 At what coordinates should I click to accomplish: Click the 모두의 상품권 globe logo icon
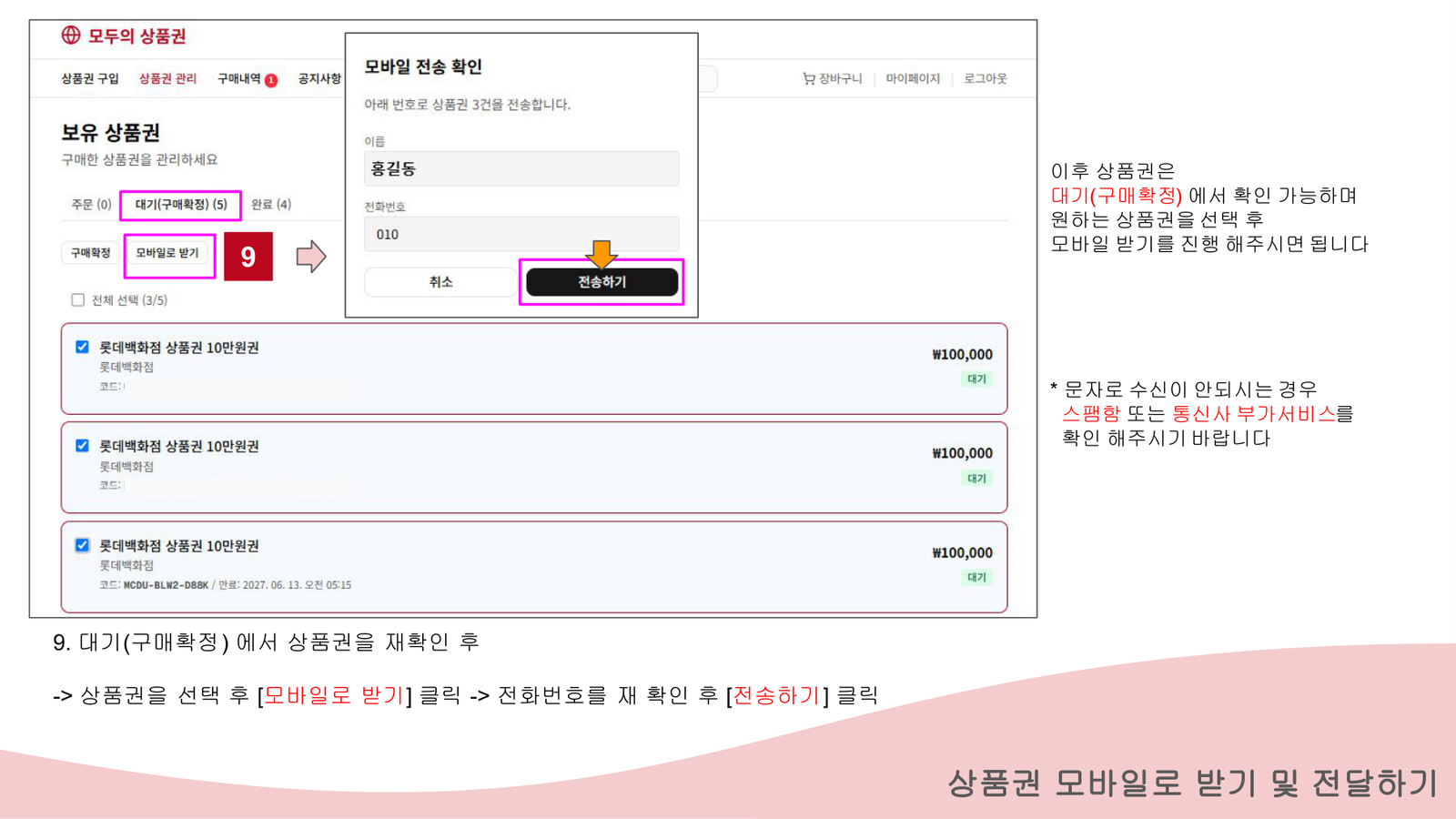click(71, 35)
